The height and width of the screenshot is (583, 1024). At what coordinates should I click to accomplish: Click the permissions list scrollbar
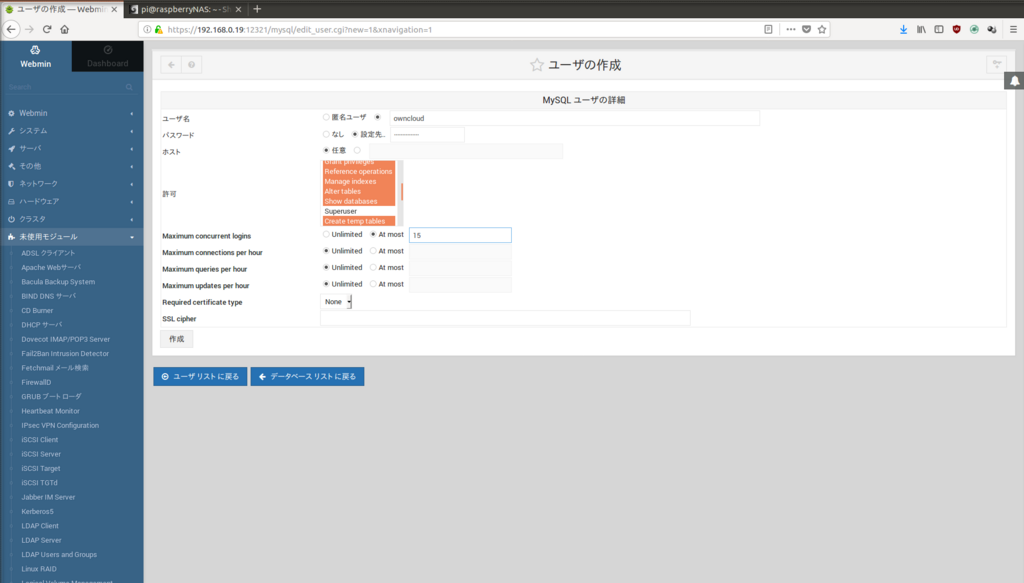click(x=401, y=193)
